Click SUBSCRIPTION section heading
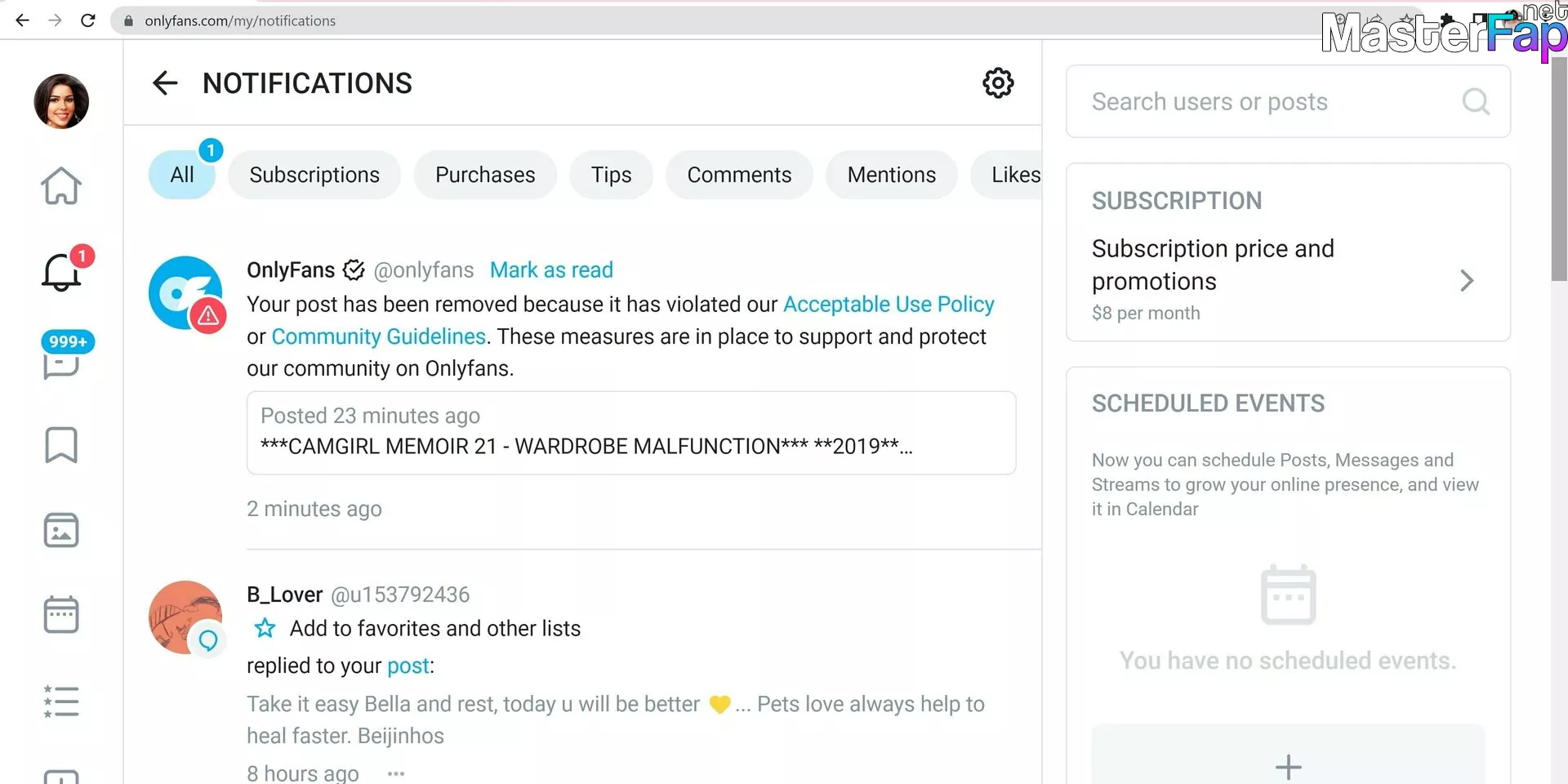Image resolution: width=1568 pixels, height=784 pixels. [1177, 201]
